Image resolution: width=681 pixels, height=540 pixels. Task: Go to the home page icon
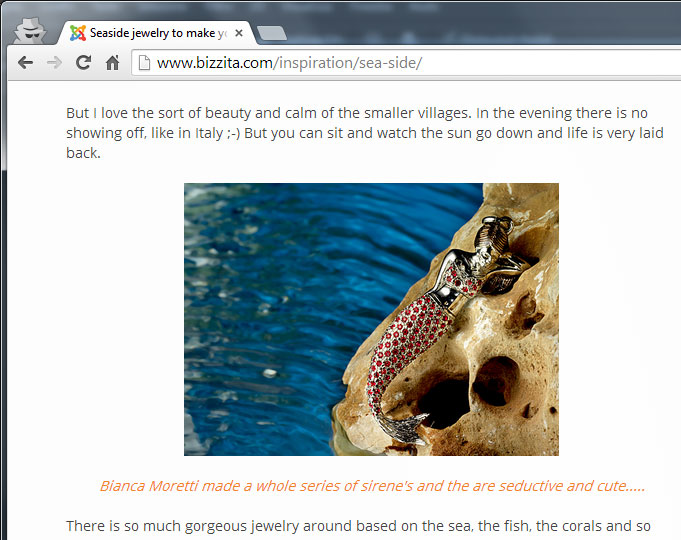(112, 63)
